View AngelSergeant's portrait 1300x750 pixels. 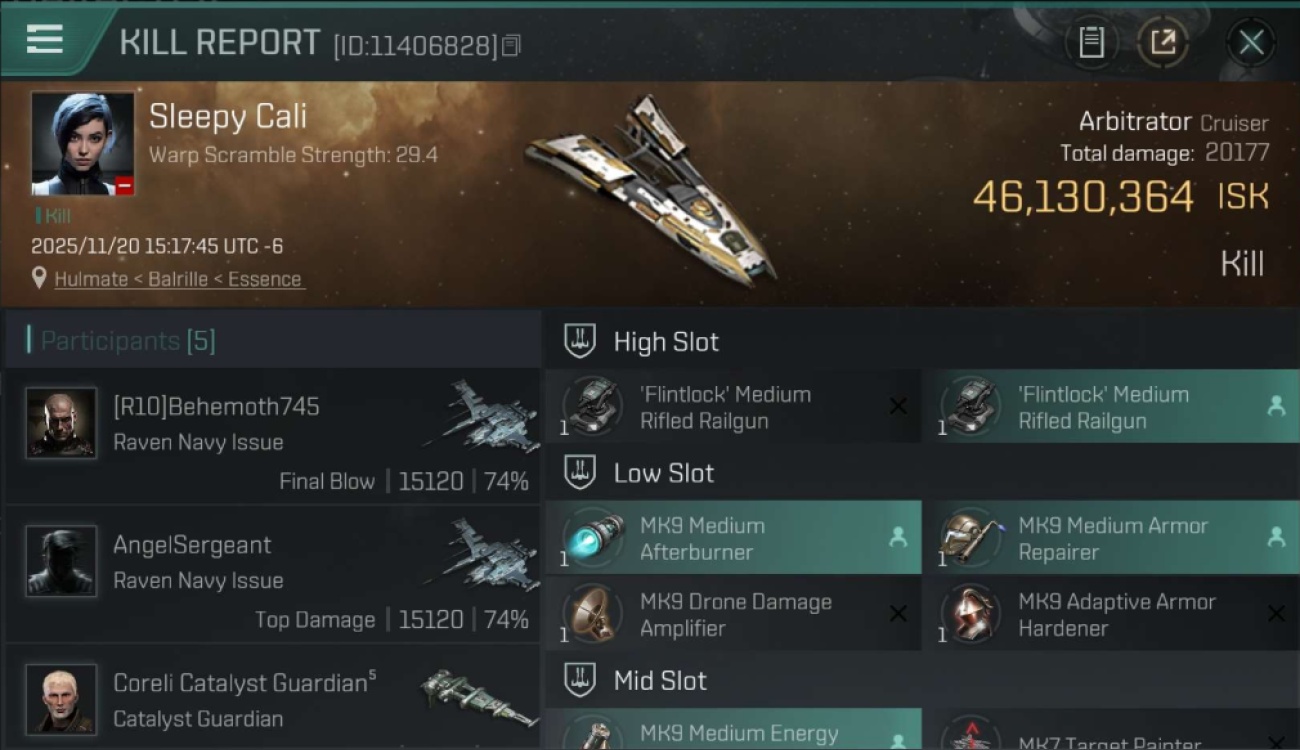(61, 561)
